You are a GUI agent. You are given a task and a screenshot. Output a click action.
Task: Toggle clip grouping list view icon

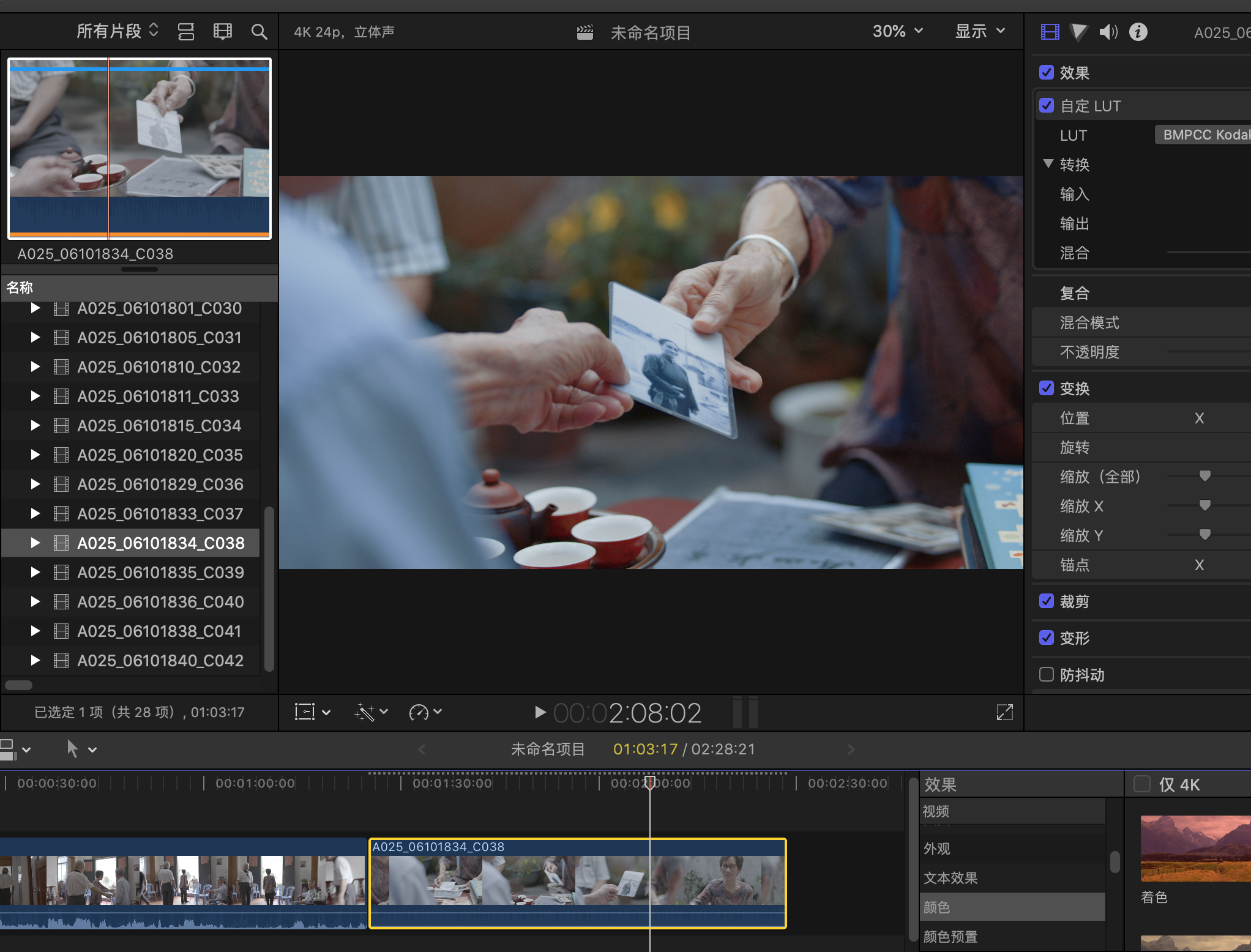coord(186,31)
